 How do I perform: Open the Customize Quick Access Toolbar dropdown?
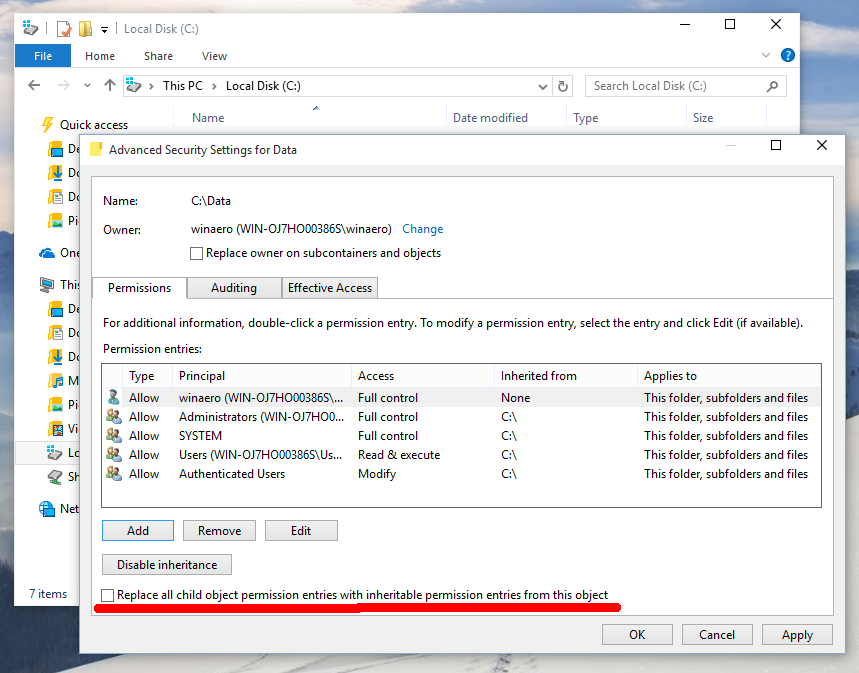coord(103,28)
